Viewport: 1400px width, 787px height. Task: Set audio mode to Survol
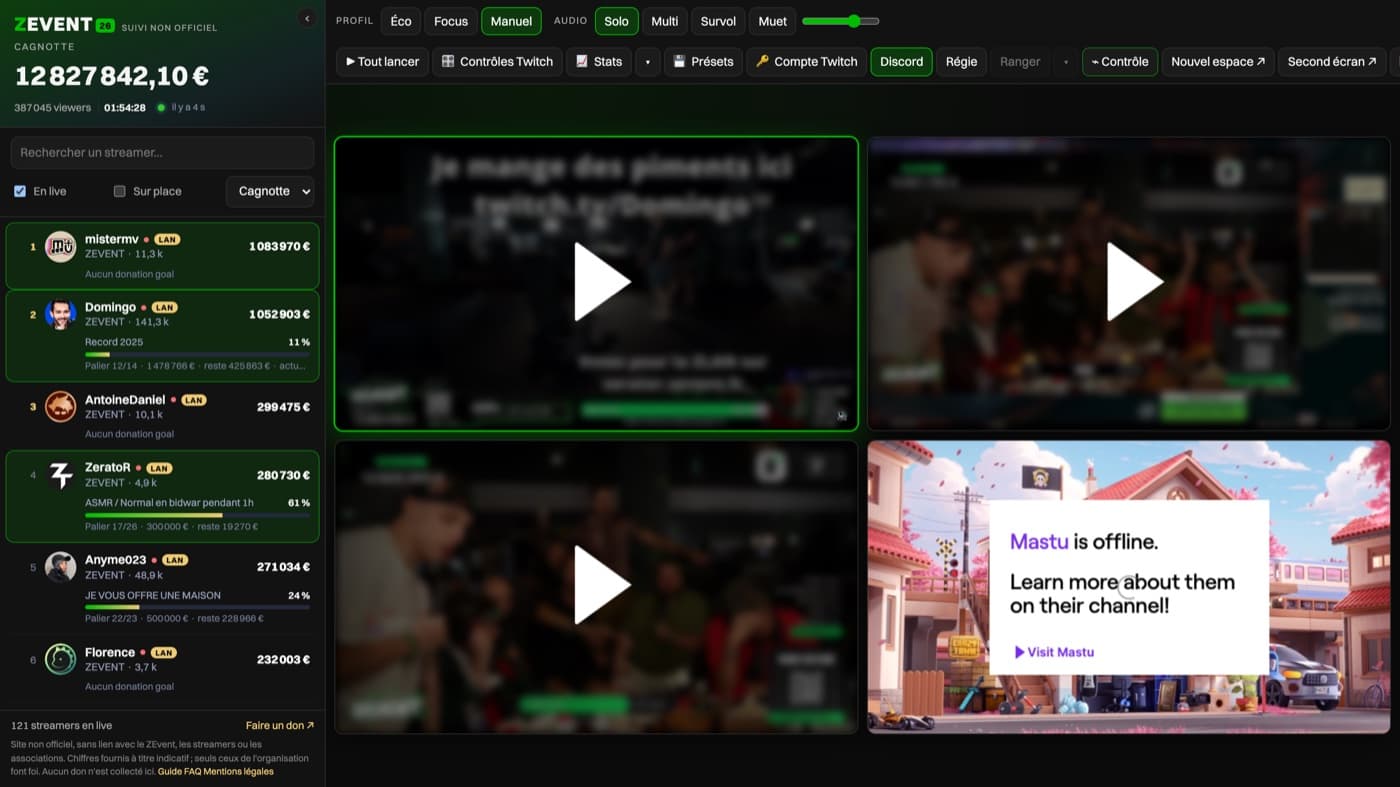pos(718,21)
